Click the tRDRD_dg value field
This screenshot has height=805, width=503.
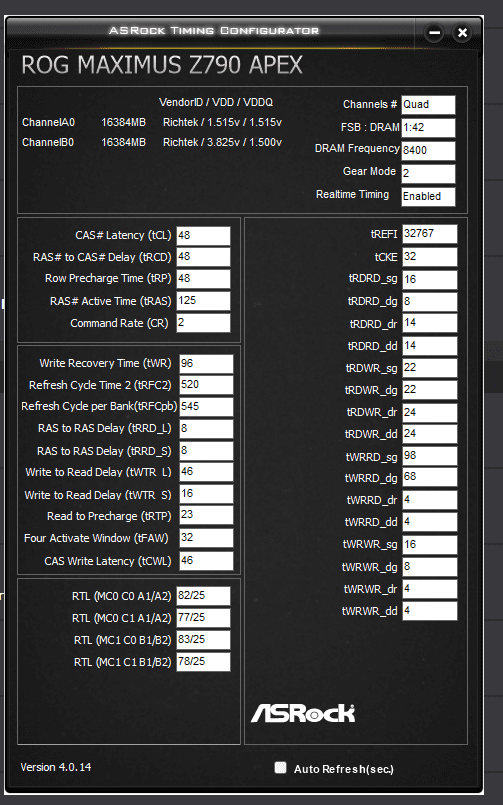430,302
